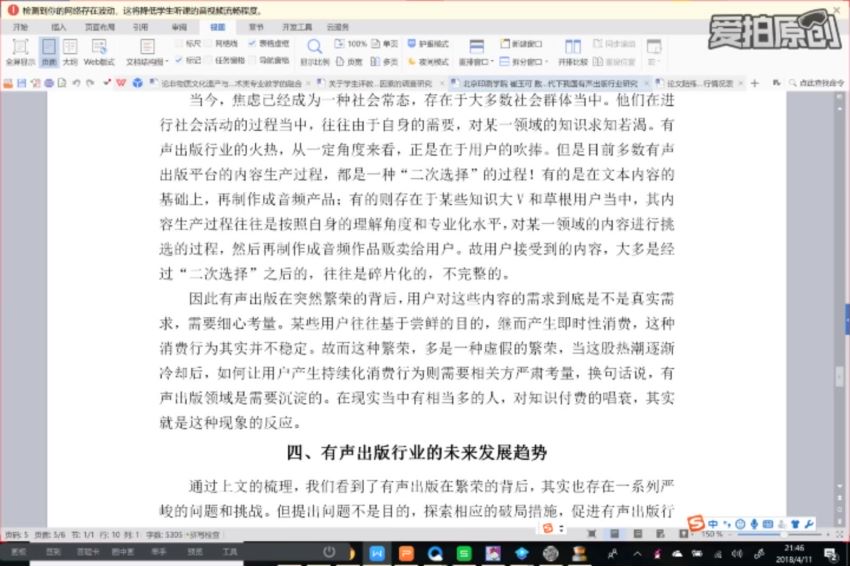Toggle the ruler checkbox
The image size is (850, 566).
(x=179, y=44)
